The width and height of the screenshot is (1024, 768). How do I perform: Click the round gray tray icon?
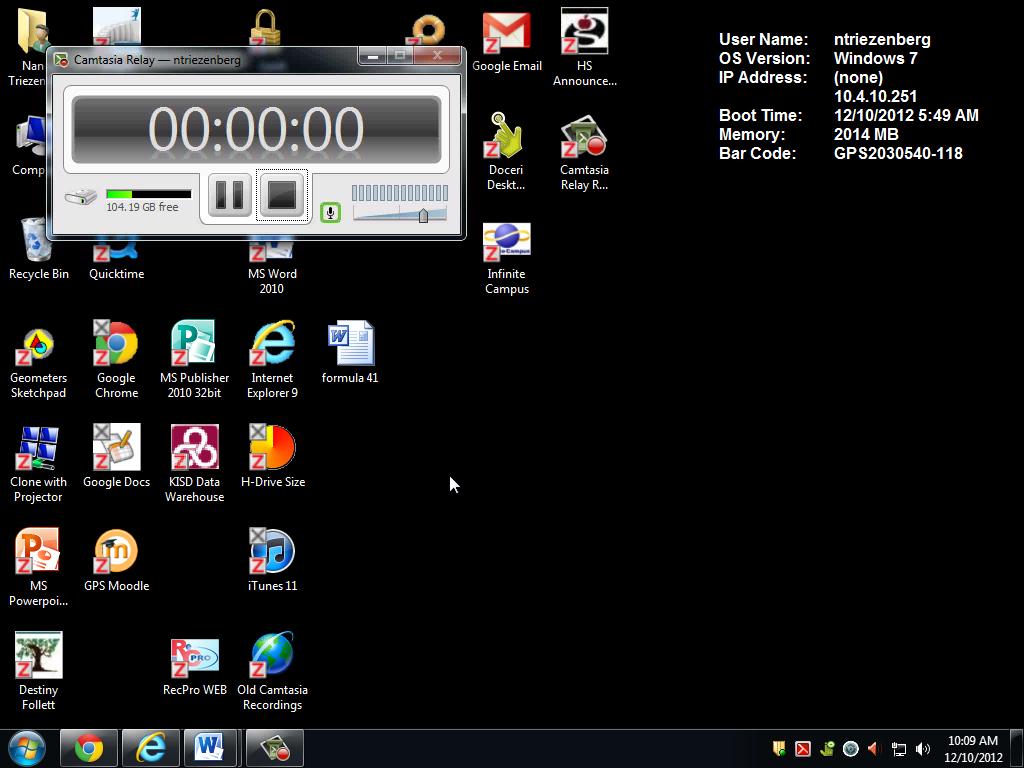pyautogui.click(x=850, y=748)
